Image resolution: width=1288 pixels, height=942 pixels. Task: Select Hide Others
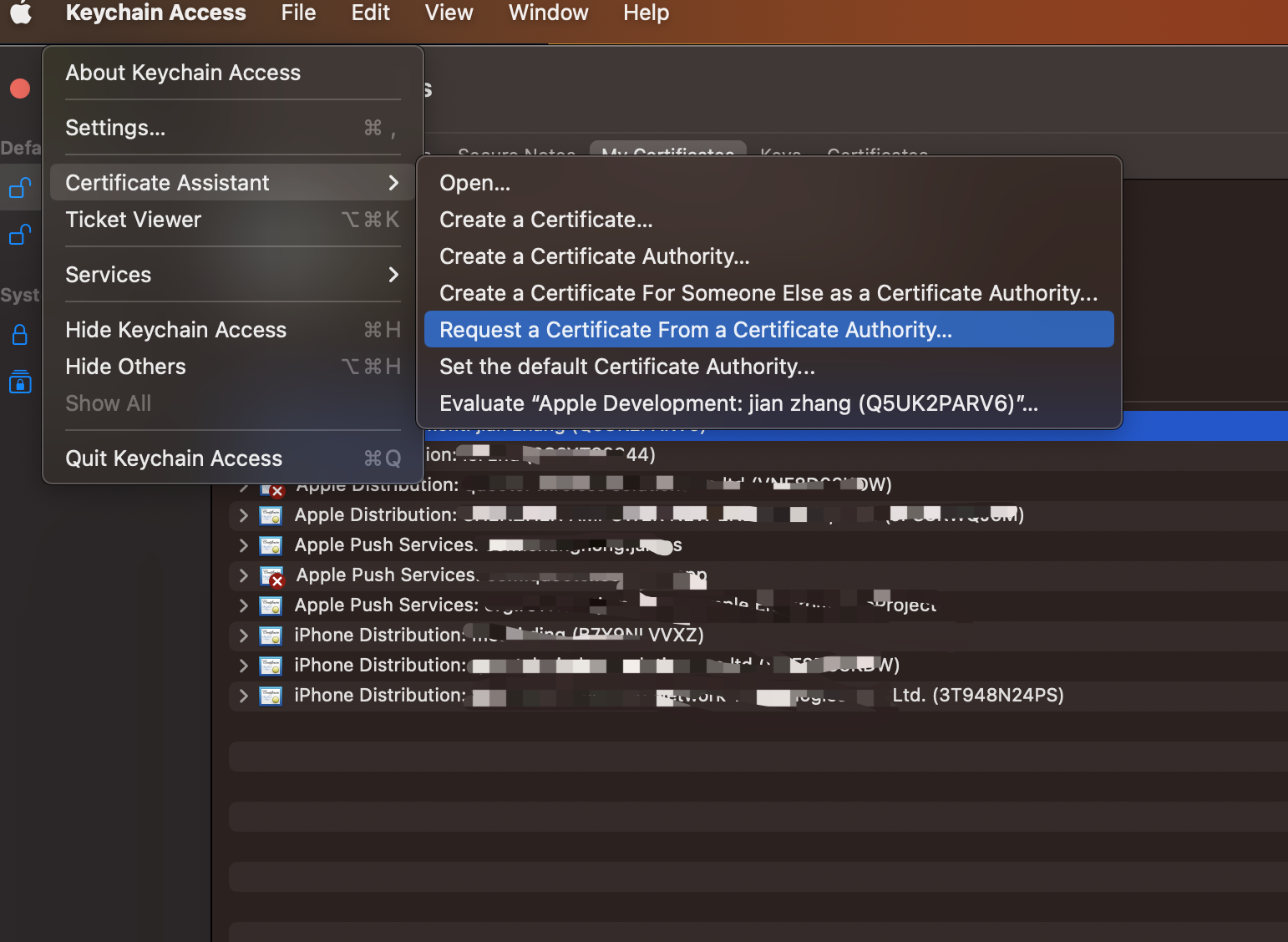pos(233,367)
